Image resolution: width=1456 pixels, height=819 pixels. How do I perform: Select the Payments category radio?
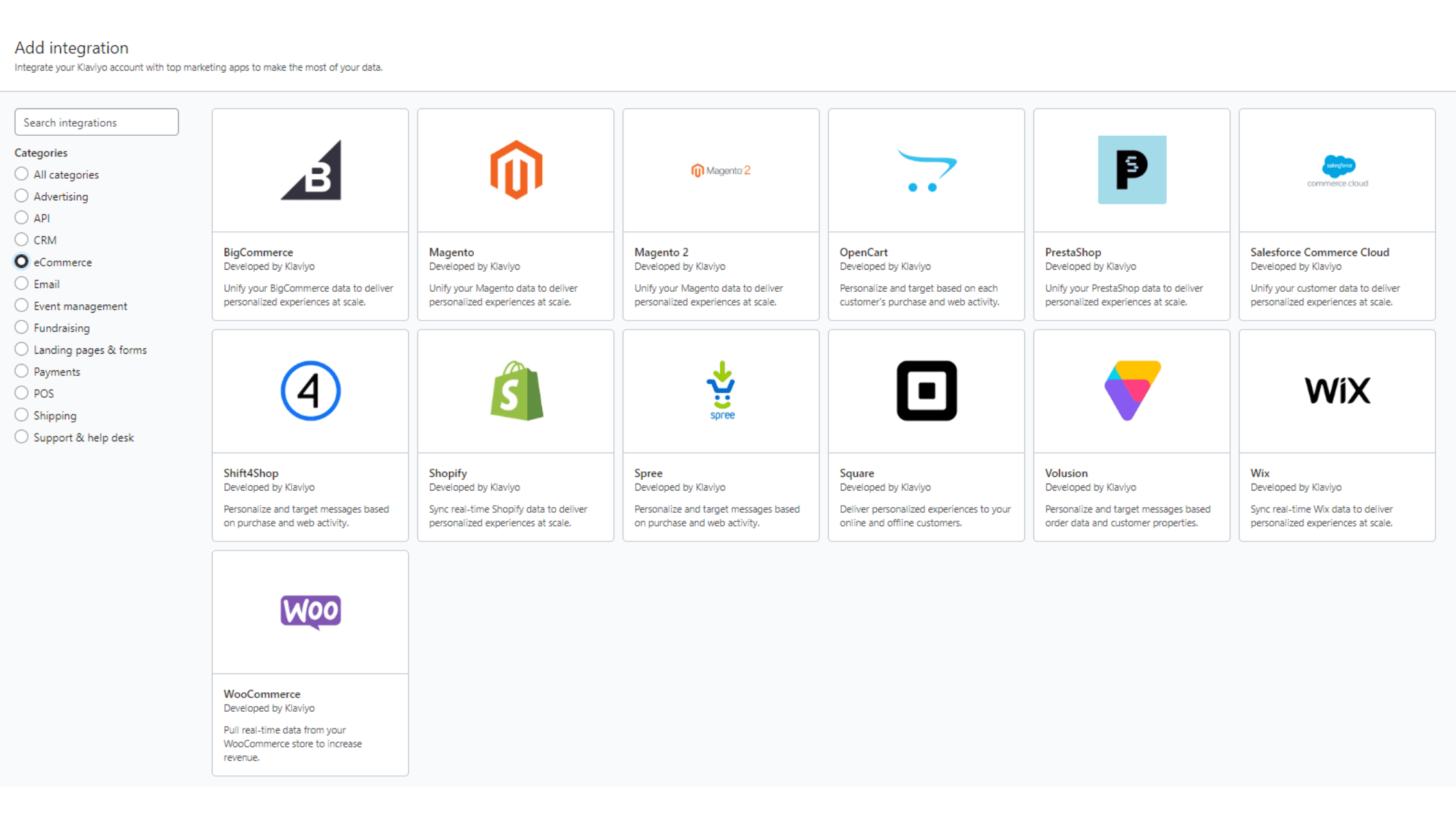click(x=21, y=371)
